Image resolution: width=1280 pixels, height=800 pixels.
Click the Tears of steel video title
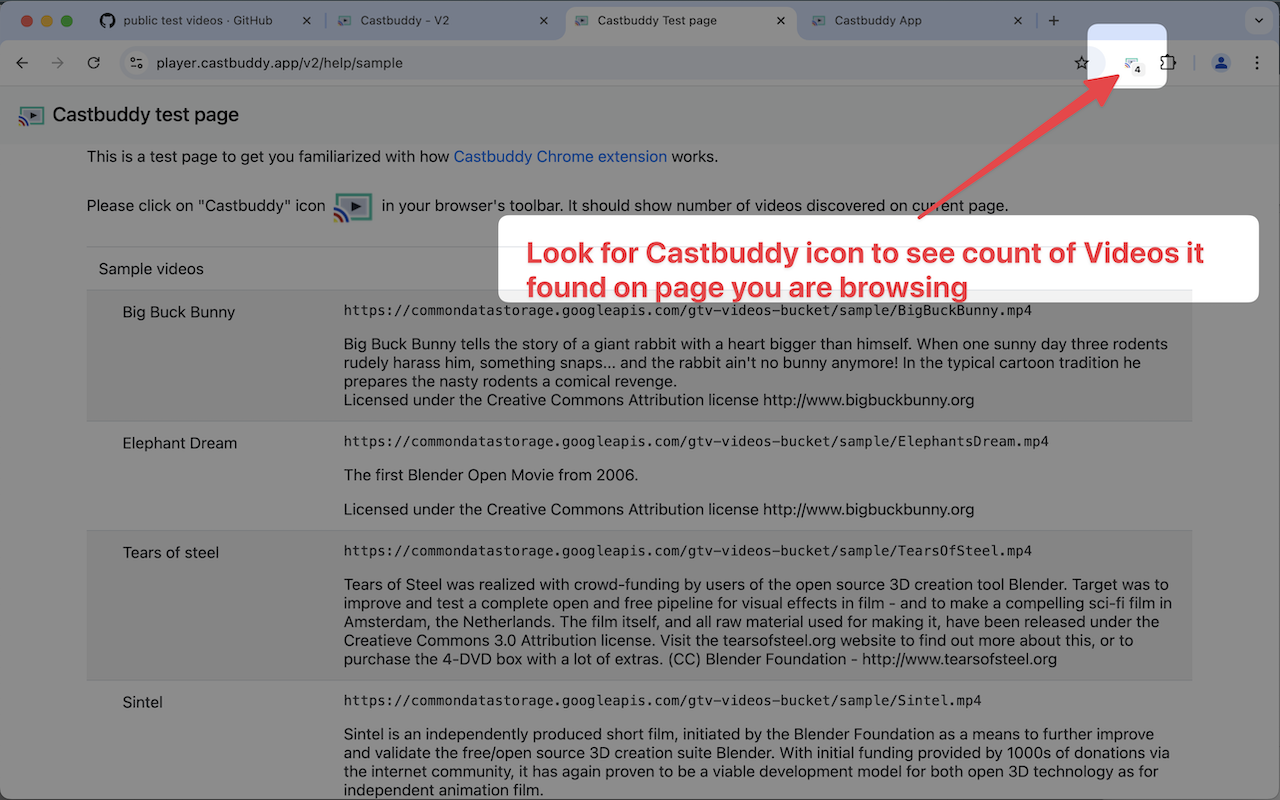tap(171, 552)
